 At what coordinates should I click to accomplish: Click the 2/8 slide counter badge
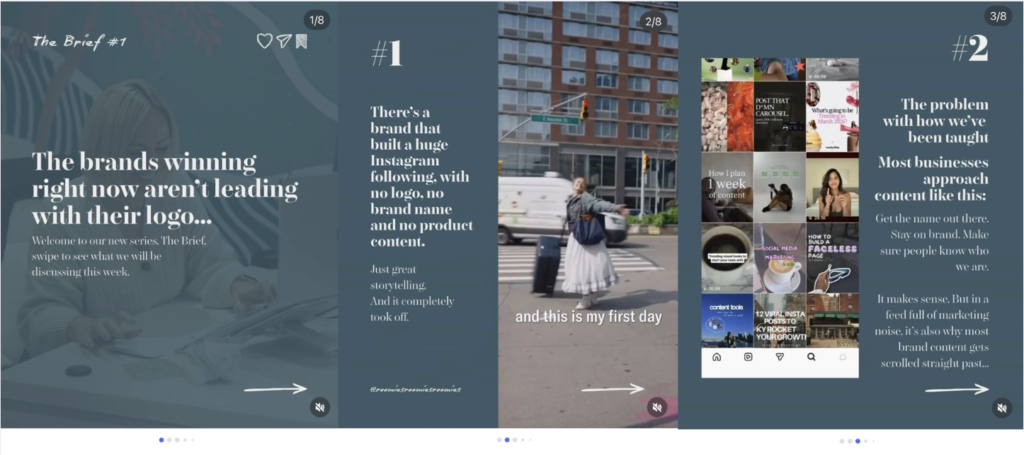click(653, 19)
